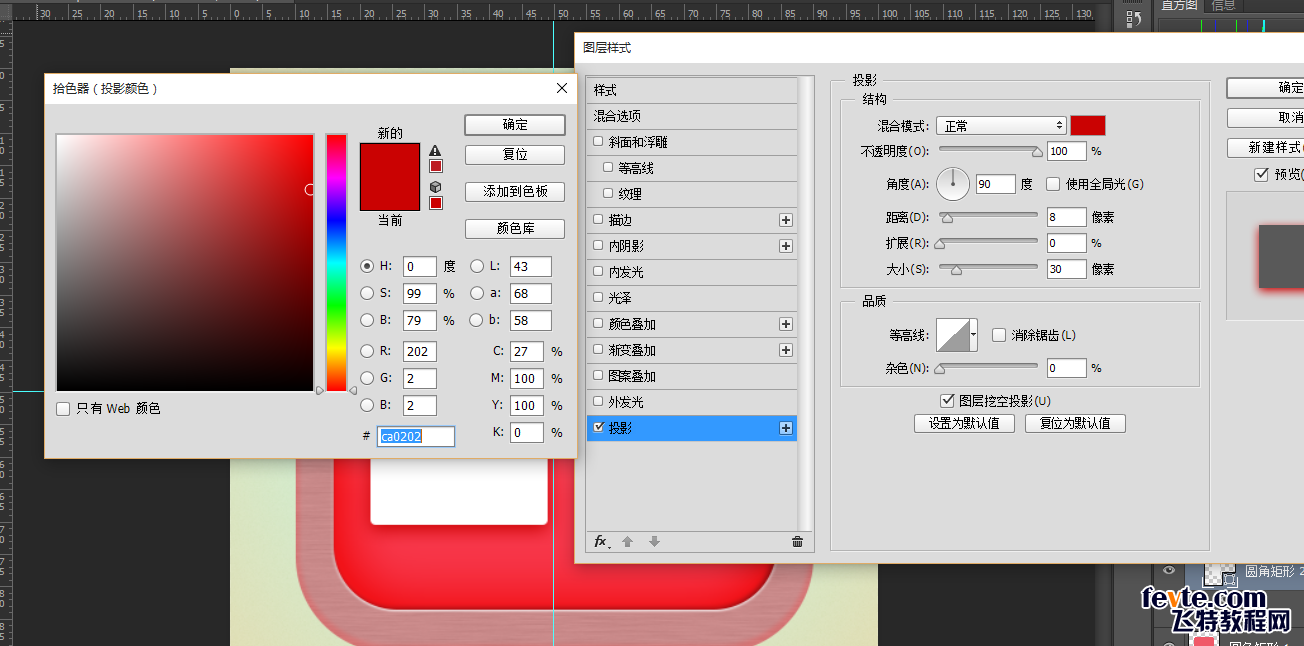The image size is (1304, 646).
Task: Click the rainbow hue slider strip
Action: tap(336, 263)
